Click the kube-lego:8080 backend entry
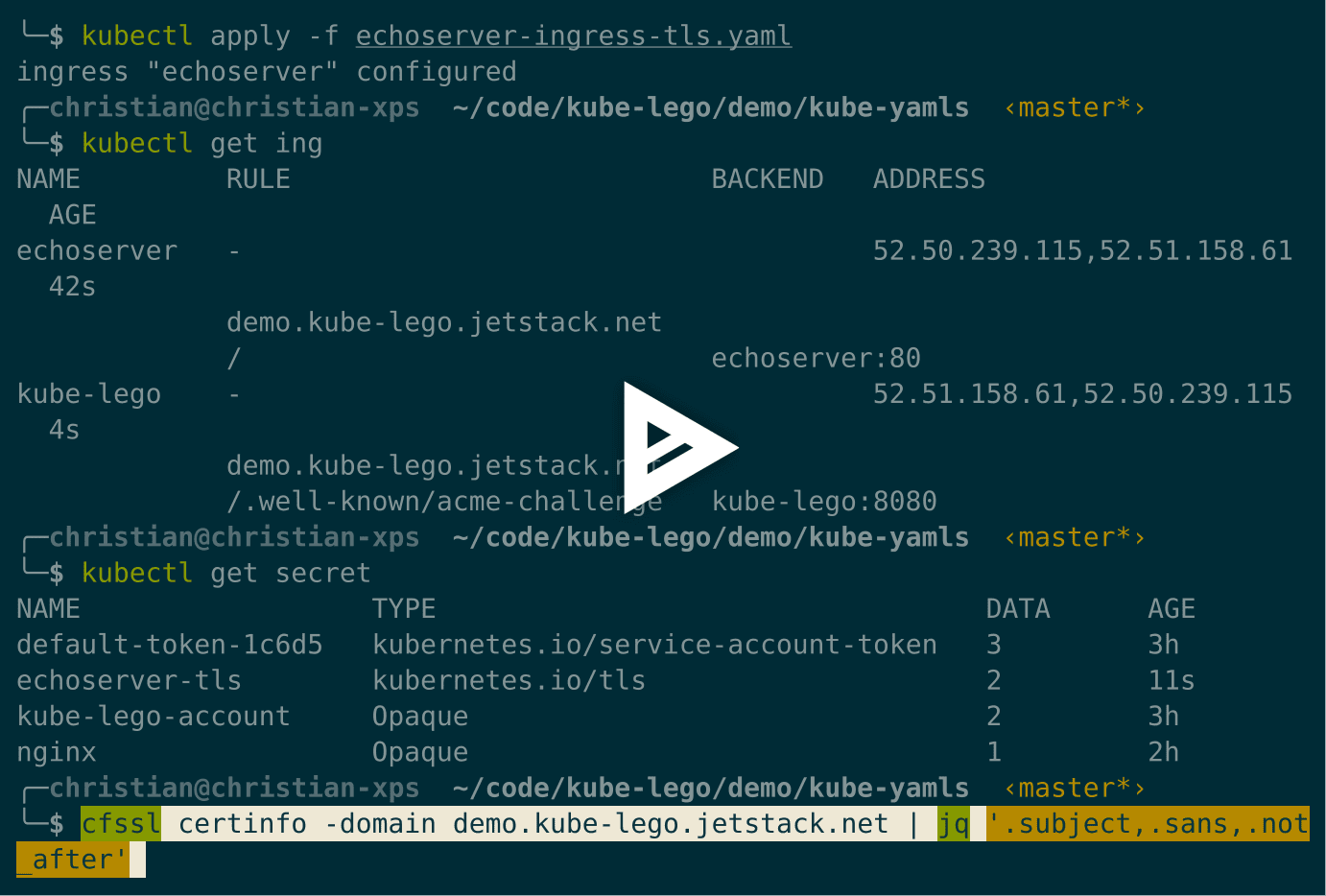 click(824, 500)
